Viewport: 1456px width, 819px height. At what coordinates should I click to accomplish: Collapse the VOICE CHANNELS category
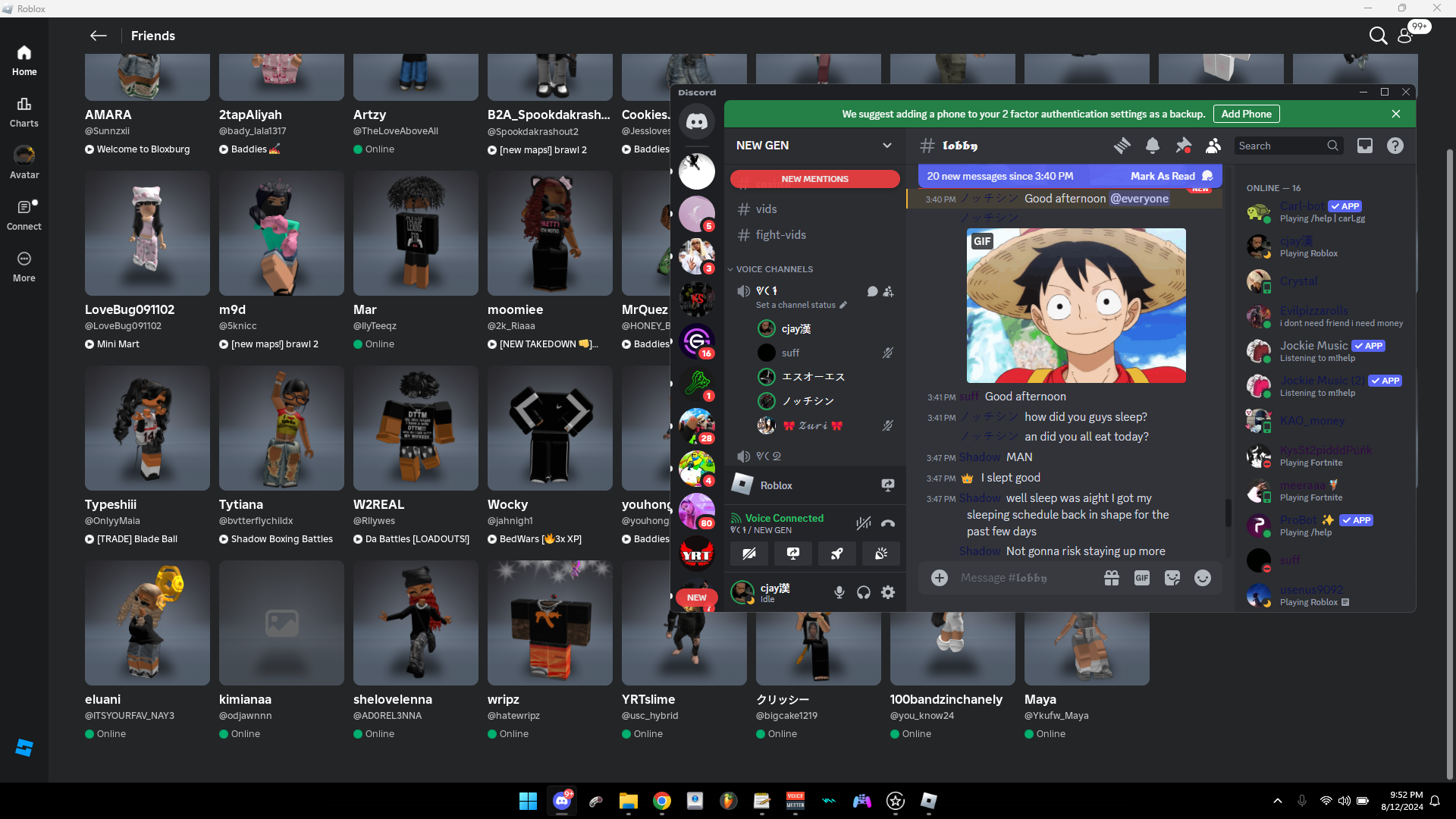click(x=773, y=269)
